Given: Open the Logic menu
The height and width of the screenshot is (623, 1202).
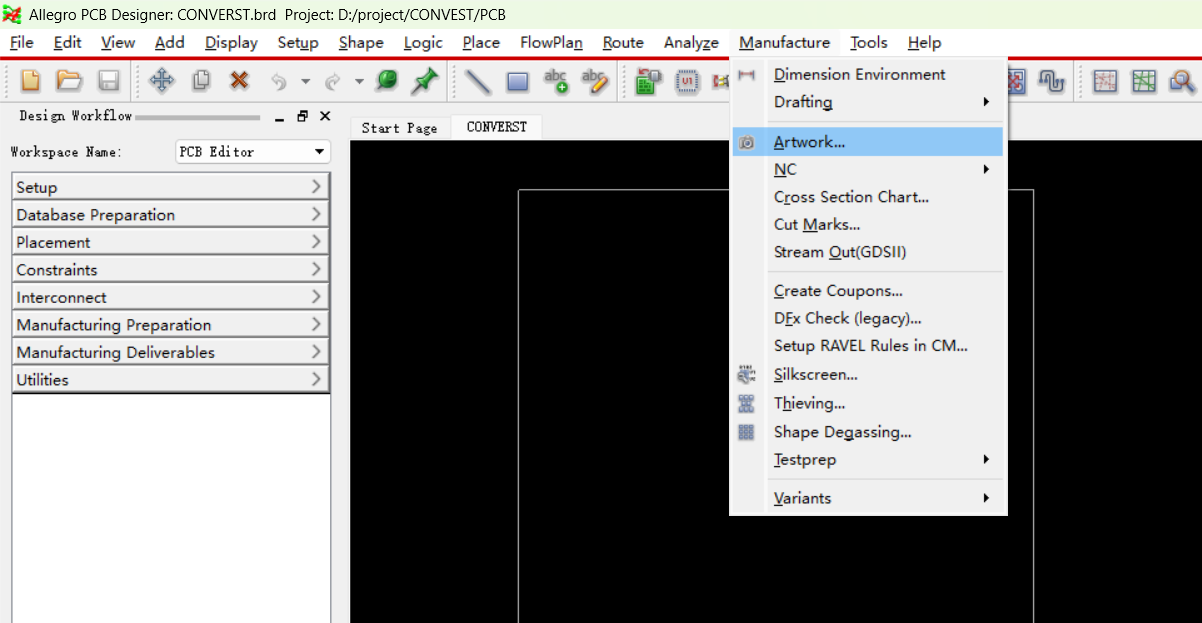Looking at the screenshot, I should [x=423, y=42].
